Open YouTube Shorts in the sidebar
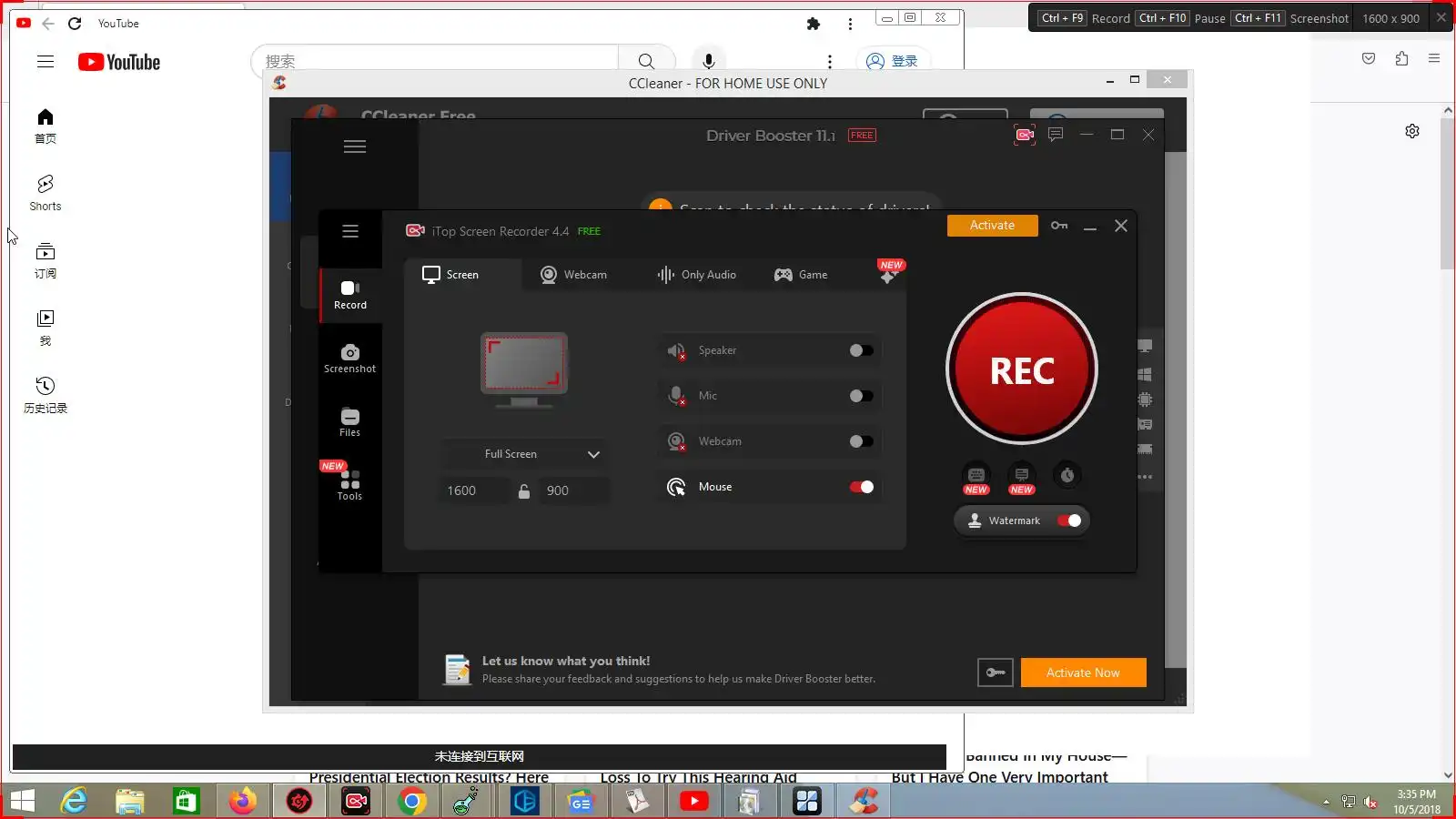 tap(45, 194)
